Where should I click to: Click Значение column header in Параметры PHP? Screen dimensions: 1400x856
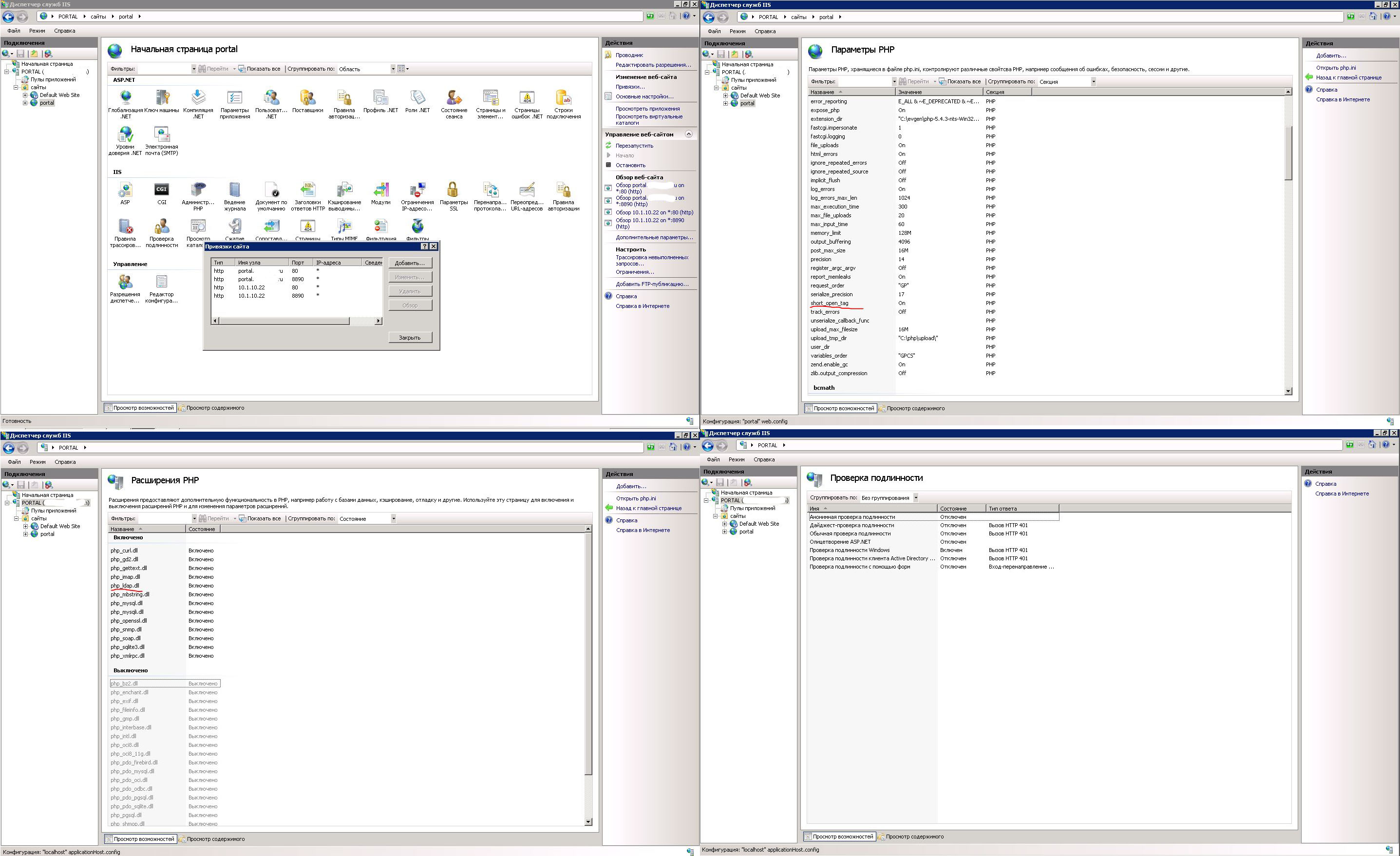pyautogui.click(x=939, y=92)
